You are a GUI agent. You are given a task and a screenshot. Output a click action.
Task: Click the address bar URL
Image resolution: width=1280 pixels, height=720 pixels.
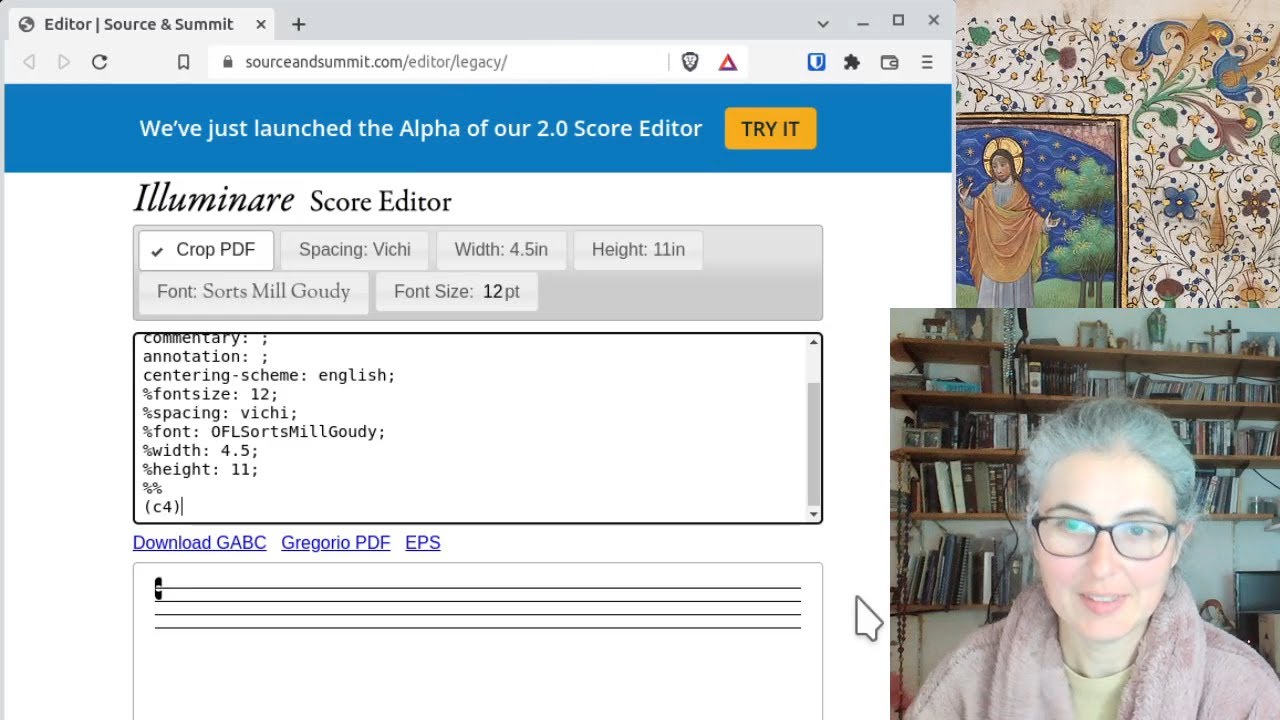coord(376,62)
